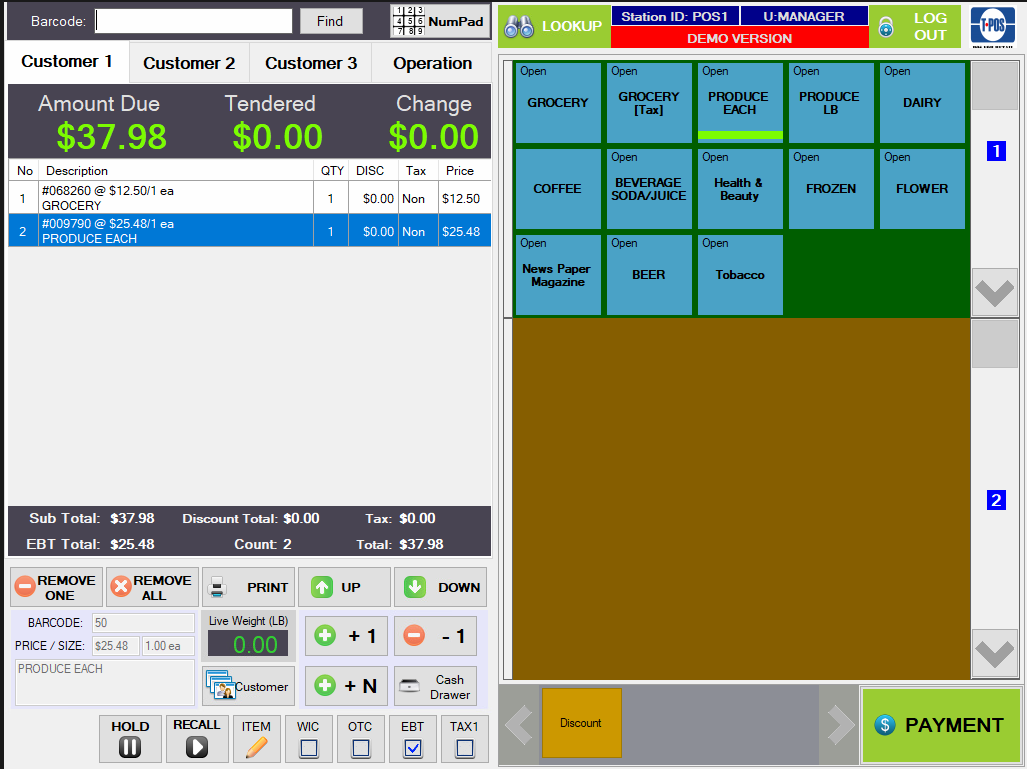Click RECALL play button
The width and height of the screenshot is (1027, 769).
[196, 738]
